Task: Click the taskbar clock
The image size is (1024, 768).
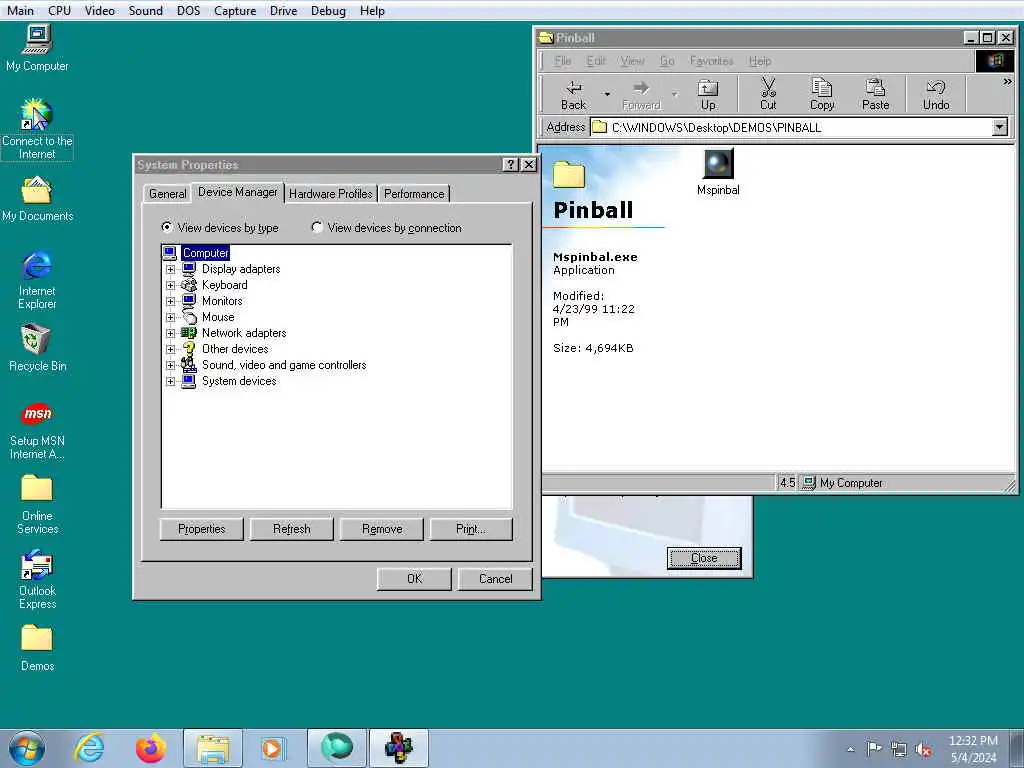Action: pyautogui.click(x=973, y=749)
